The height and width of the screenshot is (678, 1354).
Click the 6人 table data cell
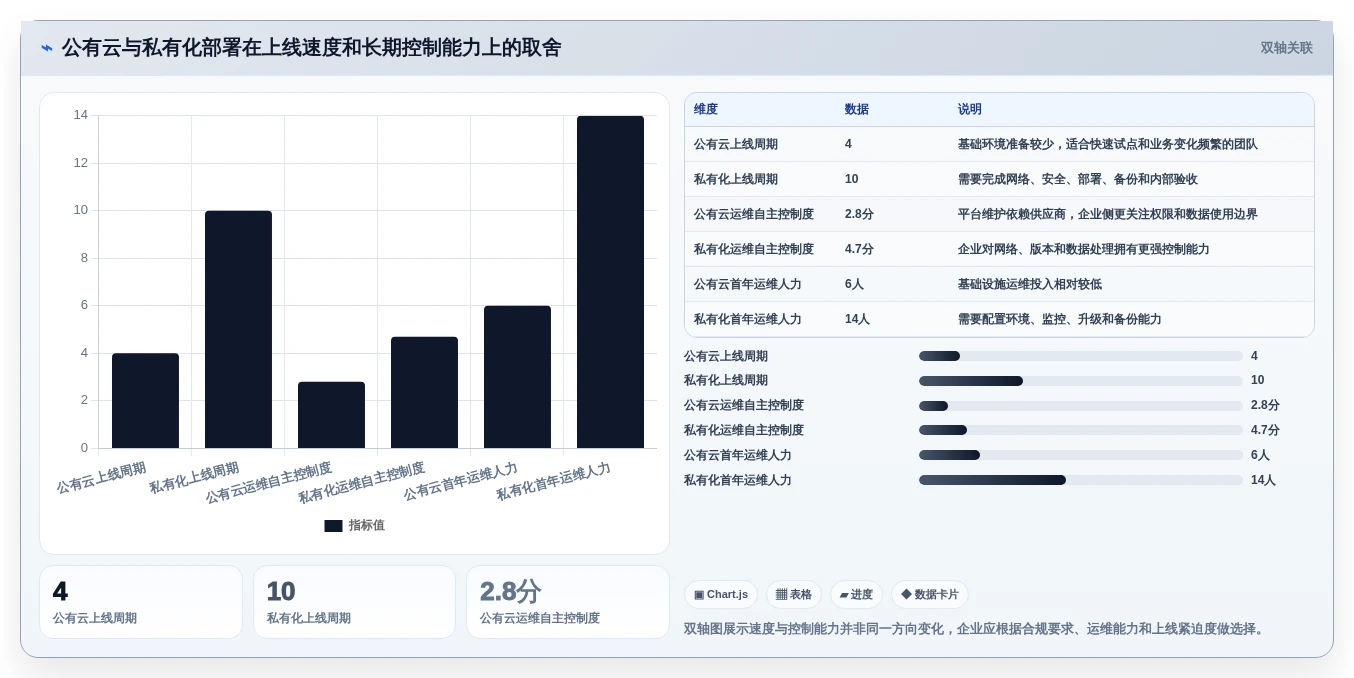(x=854, y=285)
